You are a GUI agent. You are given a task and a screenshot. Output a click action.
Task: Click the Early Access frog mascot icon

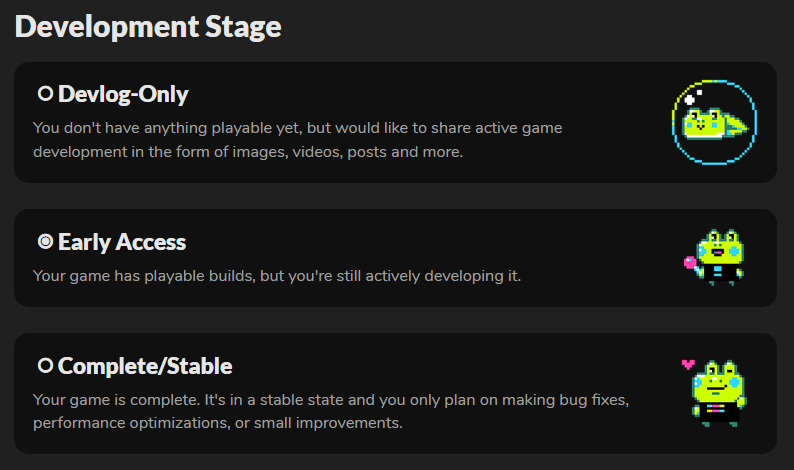coord(717,256)
